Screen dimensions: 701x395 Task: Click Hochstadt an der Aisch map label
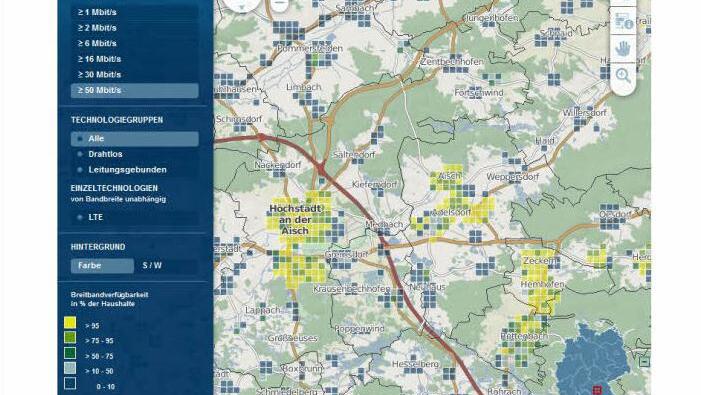point(295,219)
